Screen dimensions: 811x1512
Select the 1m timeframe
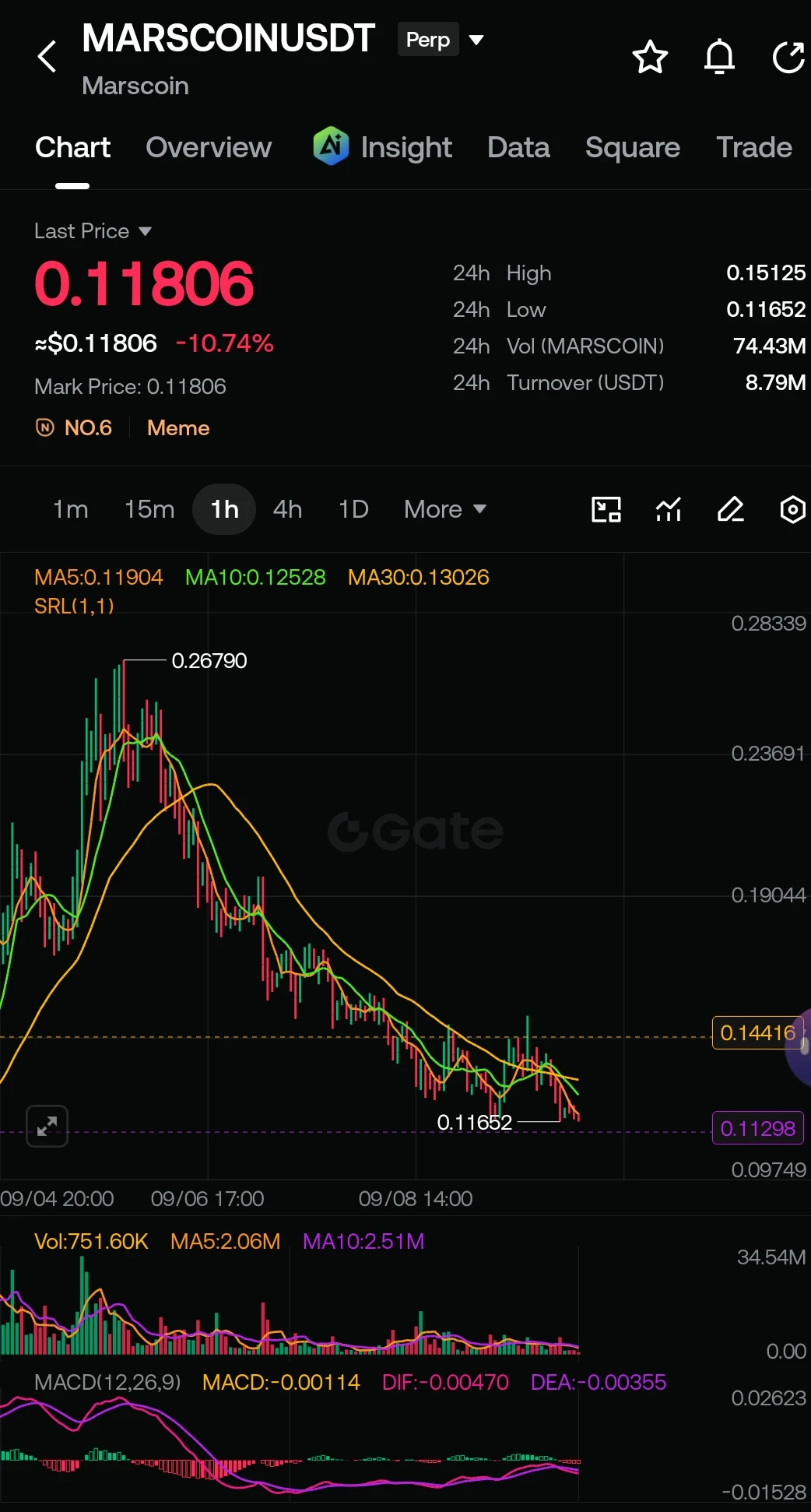pyautogui.click(x=70, y=509)
